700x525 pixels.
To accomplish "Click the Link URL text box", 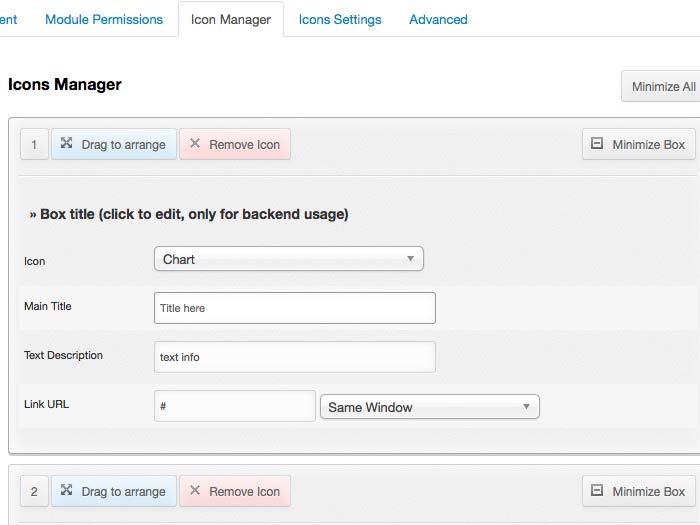I will [x=235, y=406].
